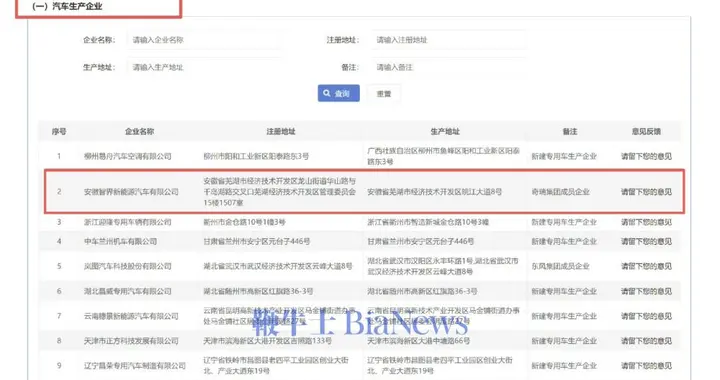720x380 pixels.
Task: Click the production address cell in row 5
Action: [x=443, y=266]
